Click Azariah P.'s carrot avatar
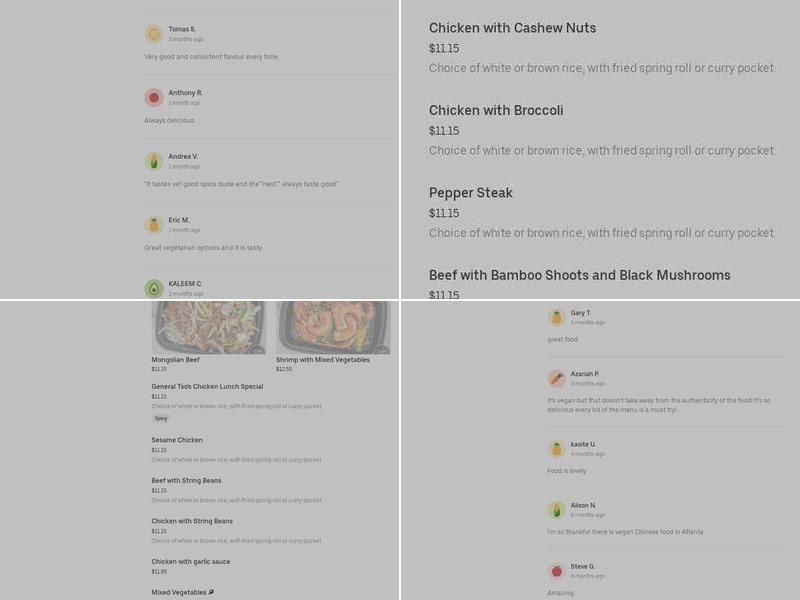The image size is (800, 600). click(x=555, y=379)
